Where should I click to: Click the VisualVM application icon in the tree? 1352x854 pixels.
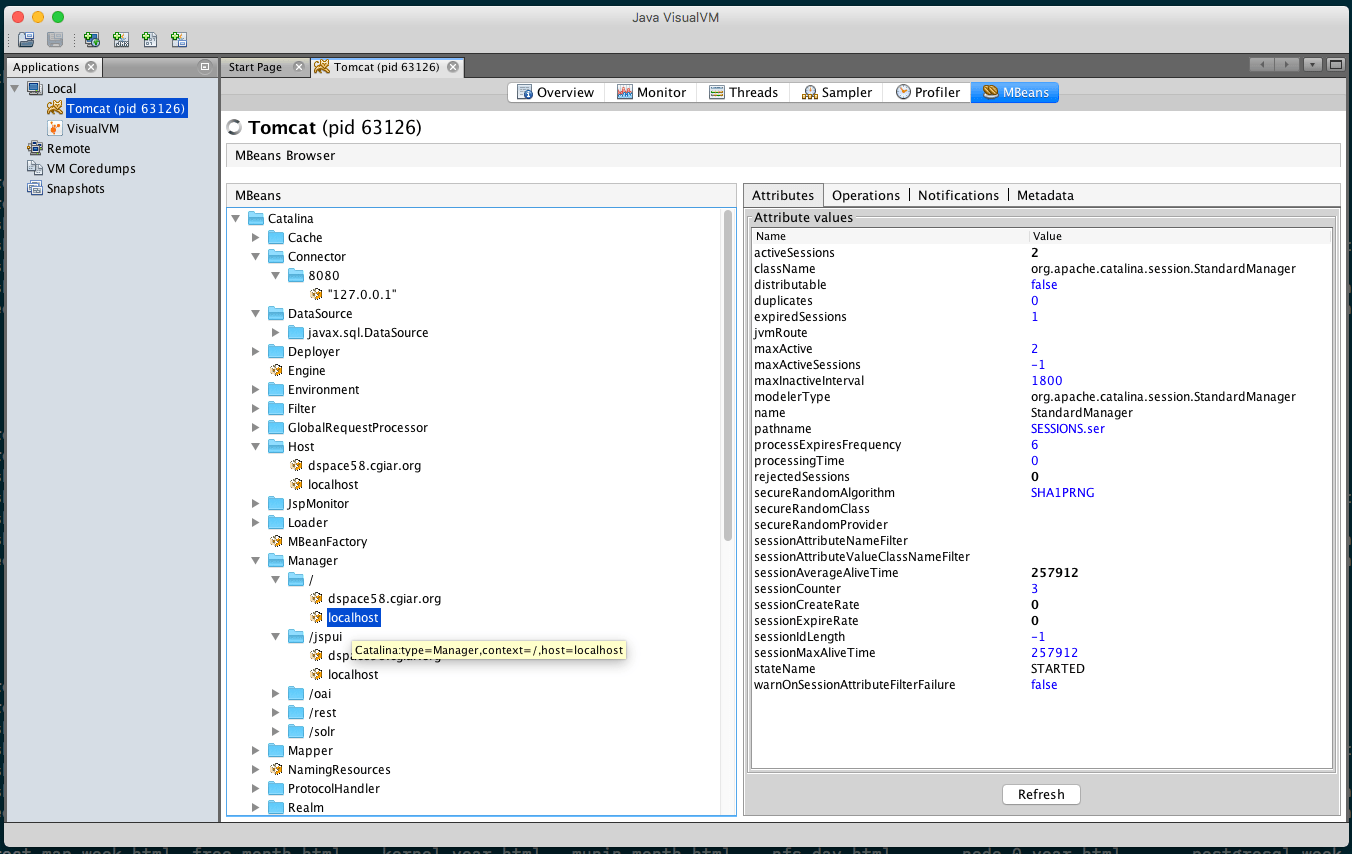(55, 129)
